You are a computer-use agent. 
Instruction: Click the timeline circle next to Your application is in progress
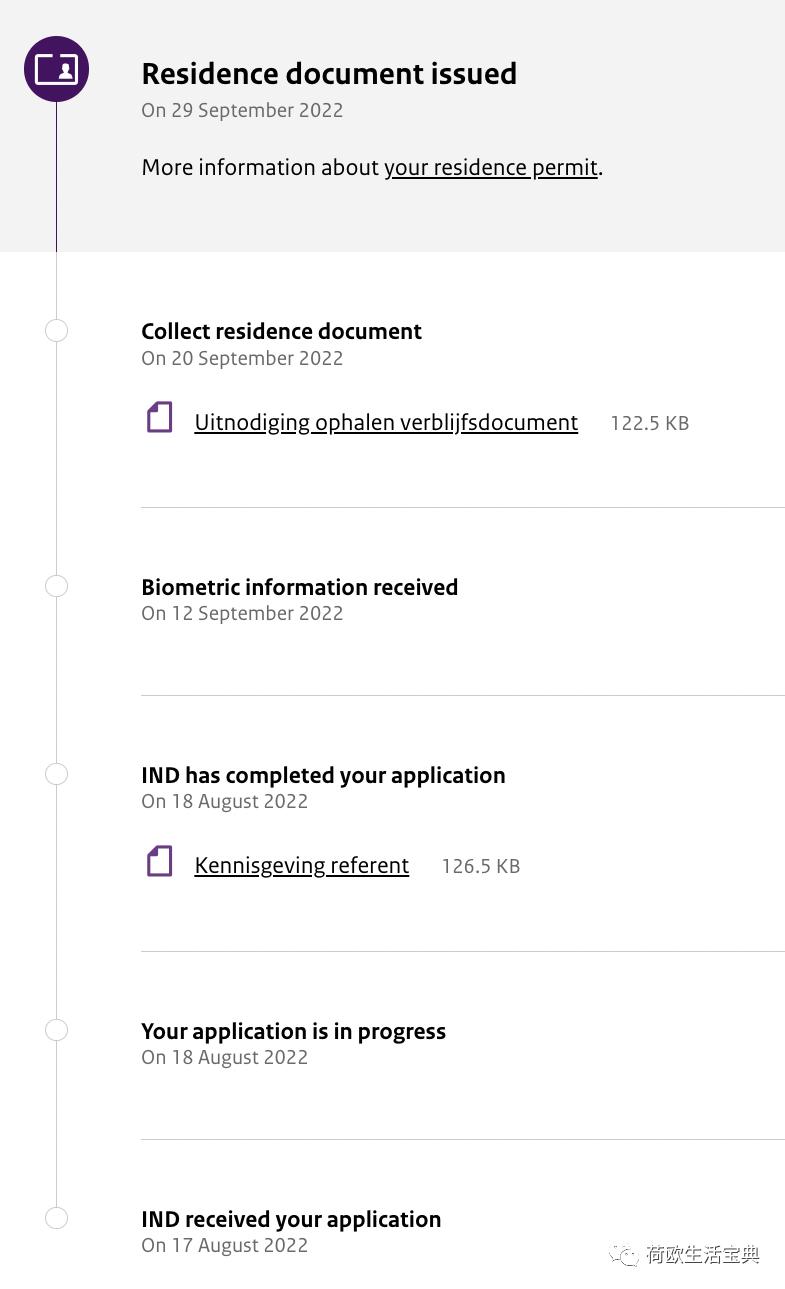[x=56, y=1030]
